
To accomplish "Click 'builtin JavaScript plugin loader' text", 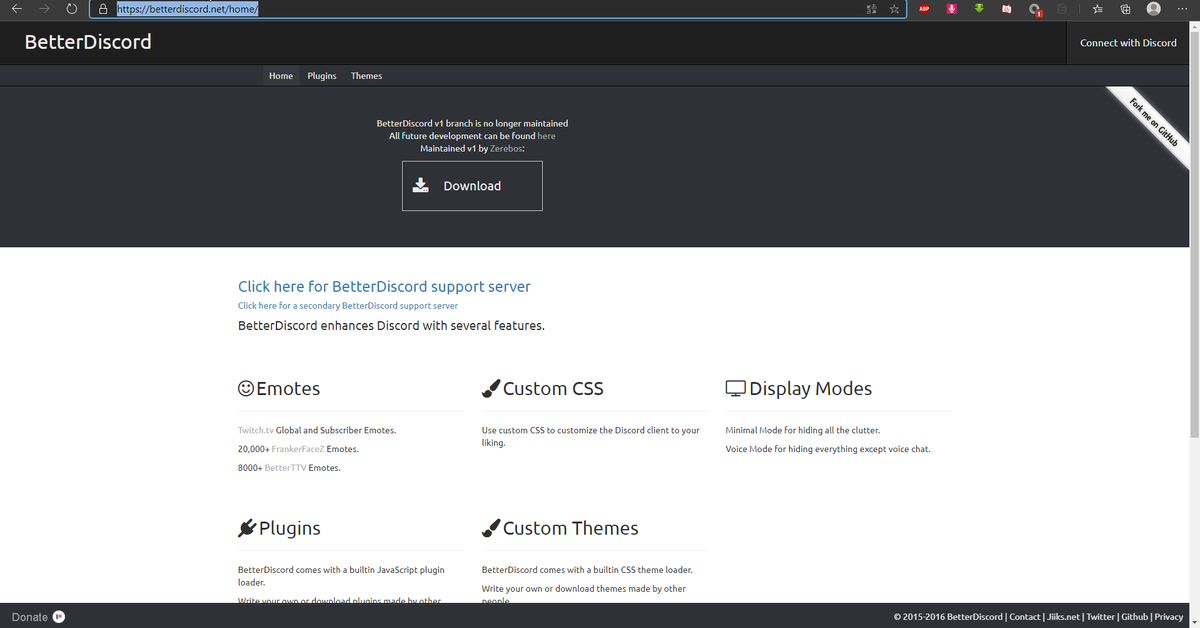I will (x=341, y=576).
